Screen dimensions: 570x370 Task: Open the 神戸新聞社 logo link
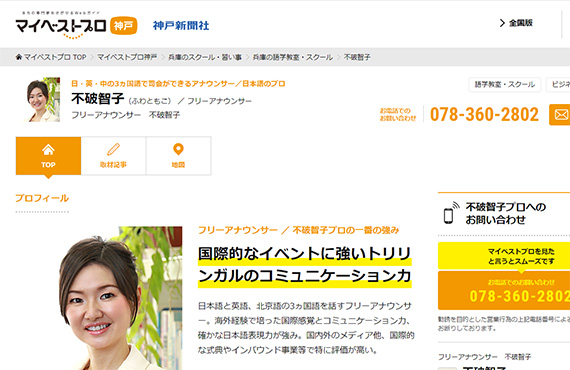(x=181, y=25)
